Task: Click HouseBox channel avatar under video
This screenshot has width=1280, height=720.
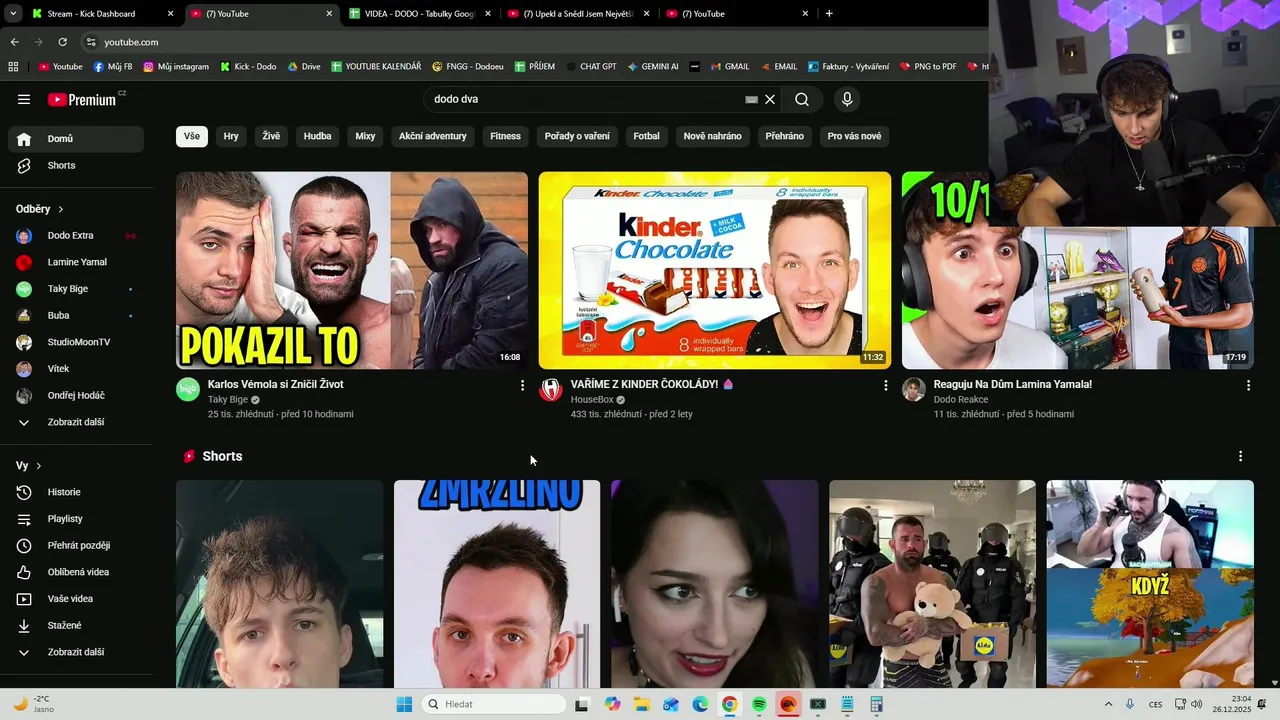Action: pos(551,390)
